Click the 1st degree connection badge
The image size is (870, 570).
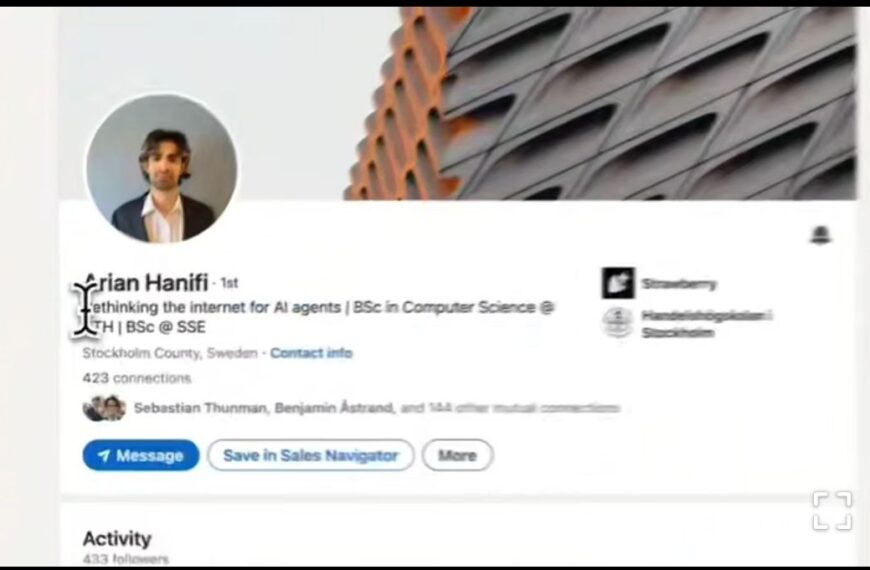point(229,283)
